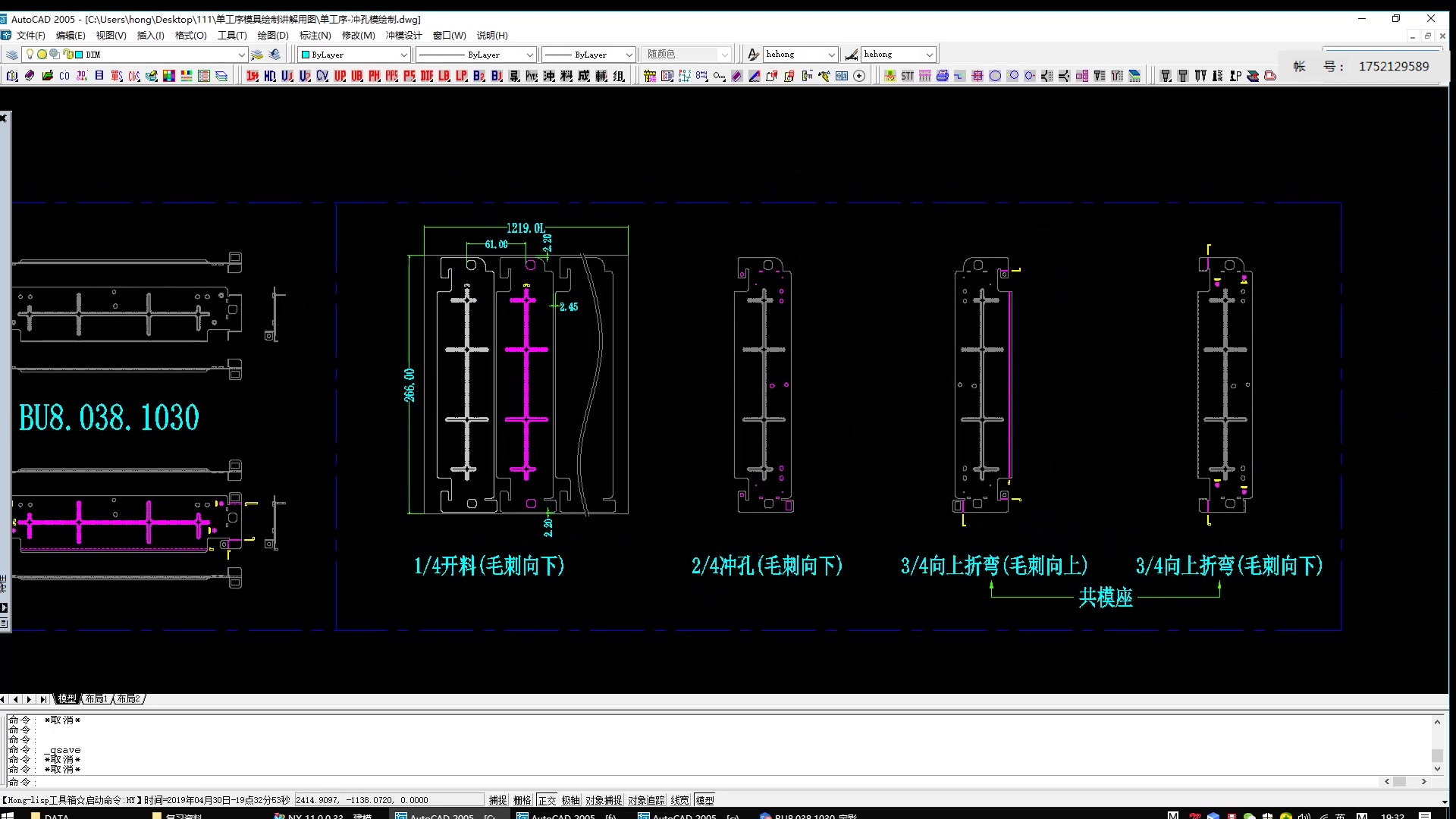
Task: Click the printer toolbar icon
Action: pyautogui.click(x=942, y=76)
